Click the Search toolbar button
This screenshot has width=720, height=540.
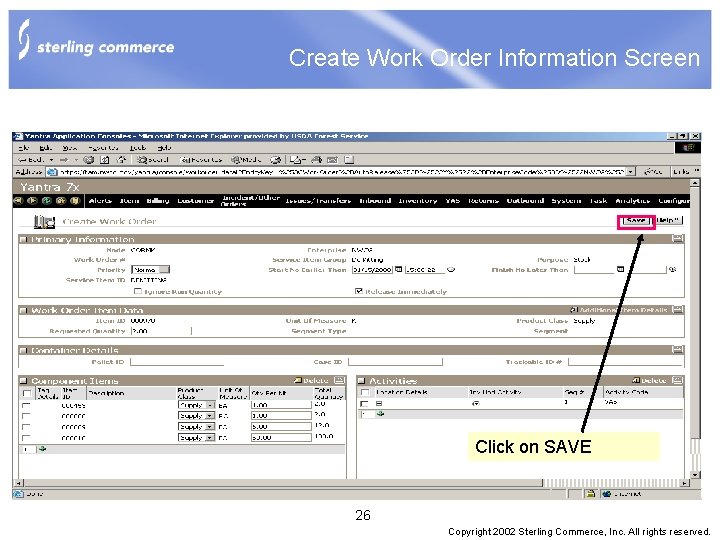tap(153, 160)
